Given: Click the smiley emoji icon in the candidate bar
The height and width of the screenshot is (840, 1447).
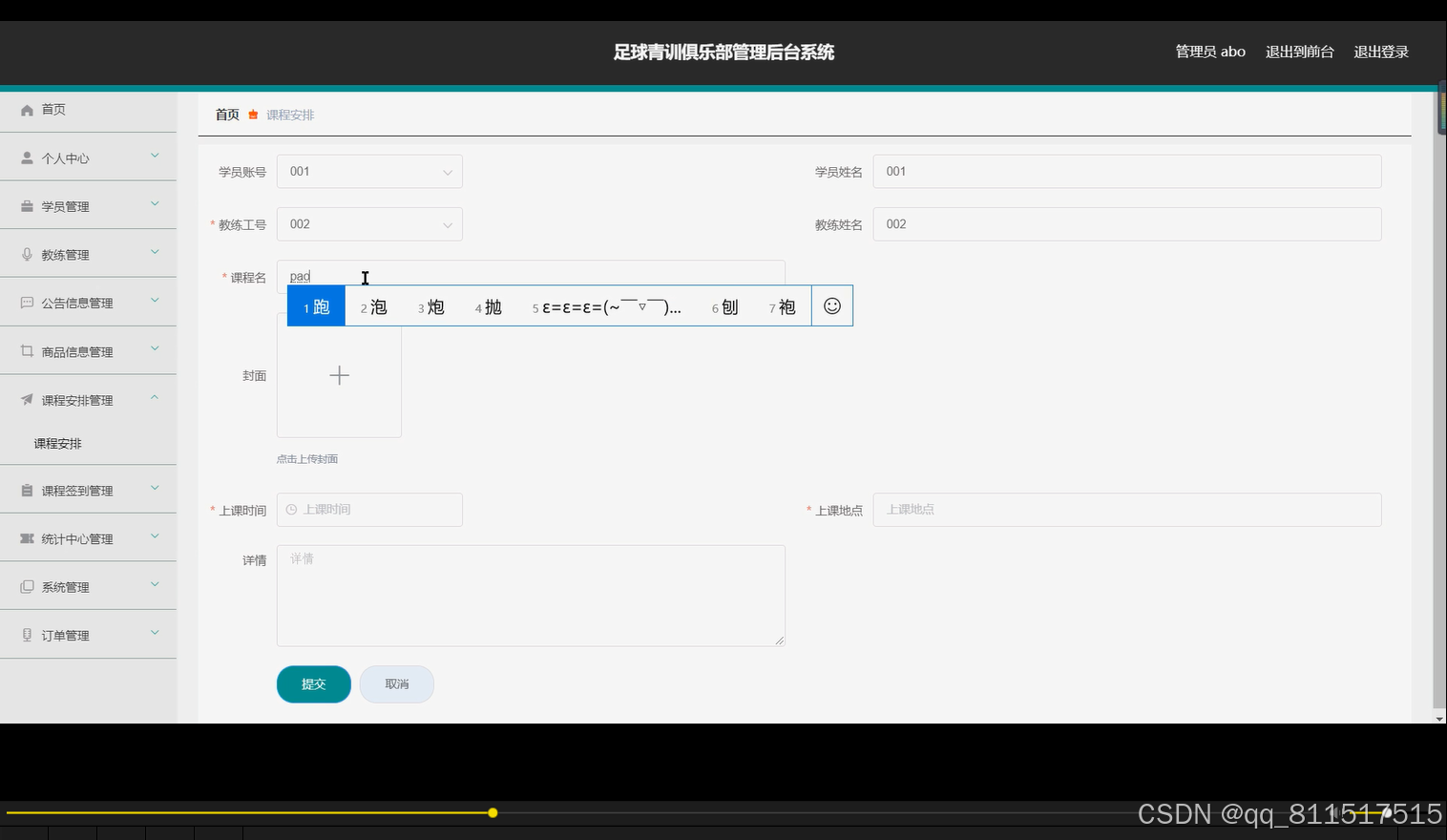Looking at the screenshot, I should tap(831, 305).
